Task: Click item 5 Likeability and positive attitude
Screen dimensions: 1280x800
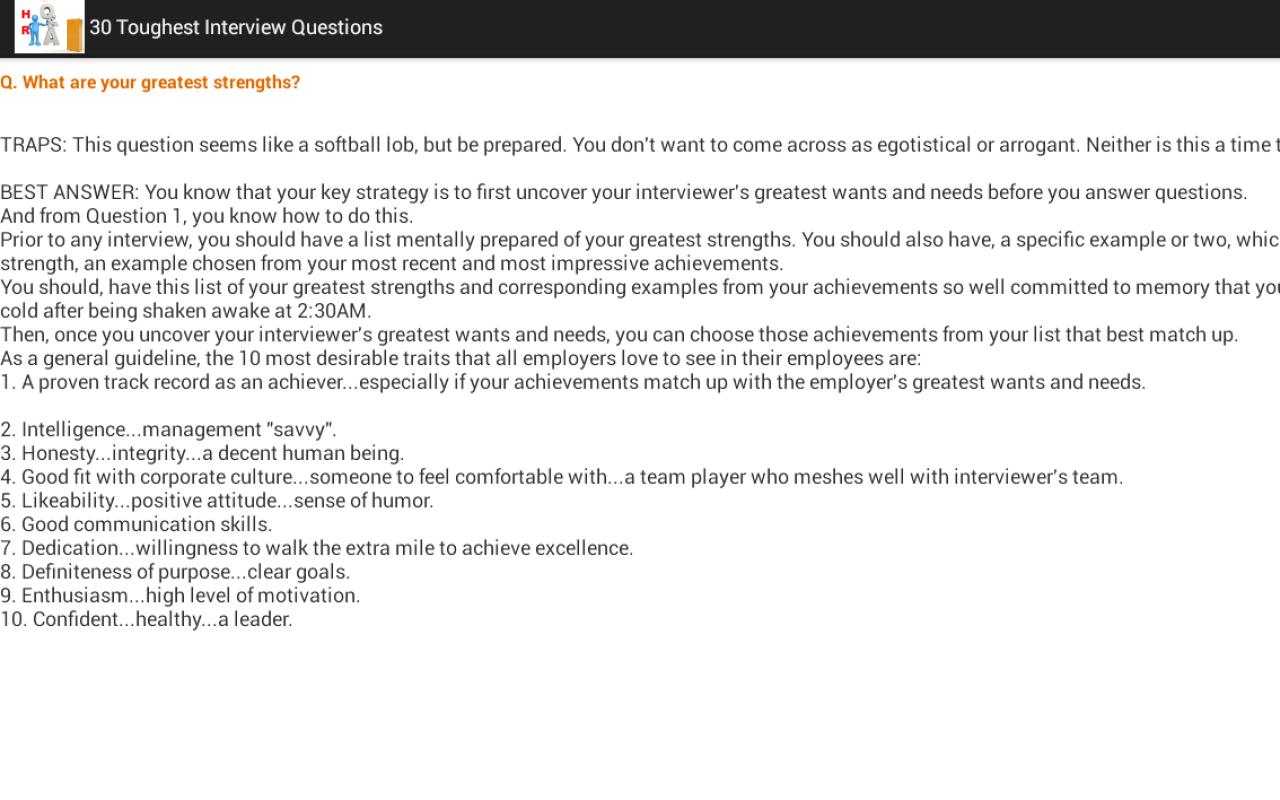Action: 217,501
